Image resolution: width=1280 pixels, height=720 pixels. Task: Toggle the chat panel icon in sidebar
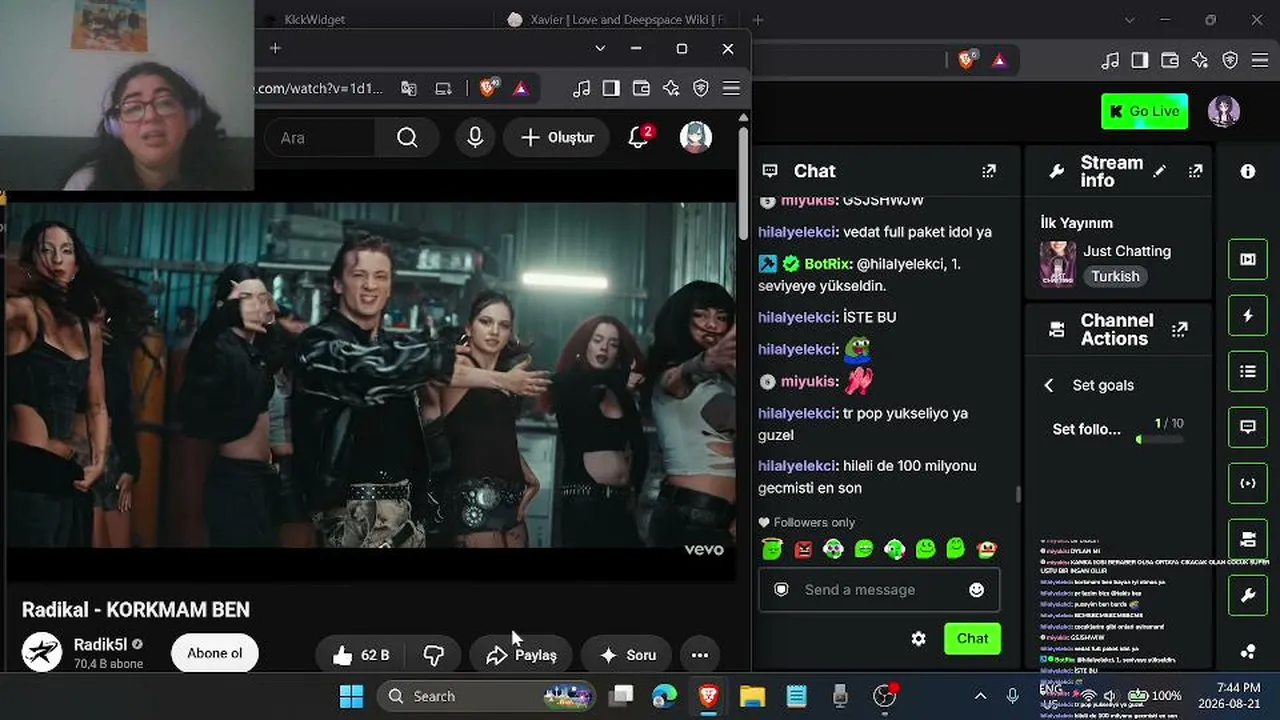tap(1248, 427)
